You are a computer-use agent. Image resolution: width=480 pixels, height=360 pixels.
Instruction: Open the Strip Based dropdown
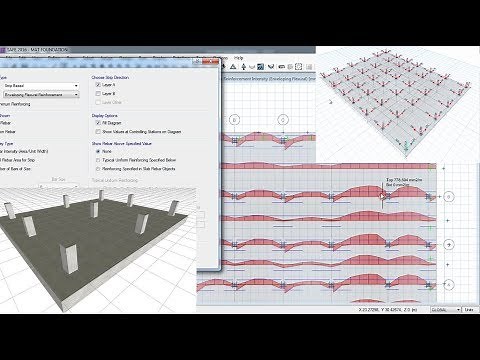point(41,86)
